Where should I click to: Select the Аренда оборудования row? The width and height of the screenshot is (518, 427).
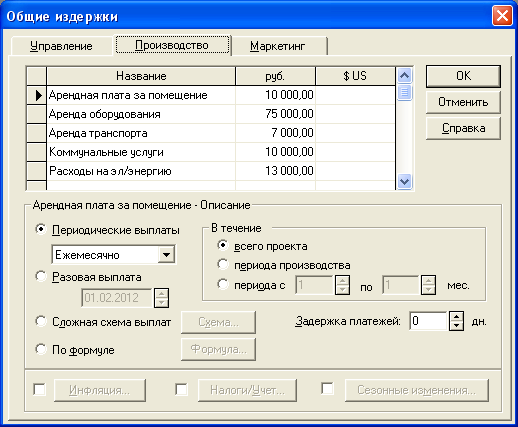point(211,114)
